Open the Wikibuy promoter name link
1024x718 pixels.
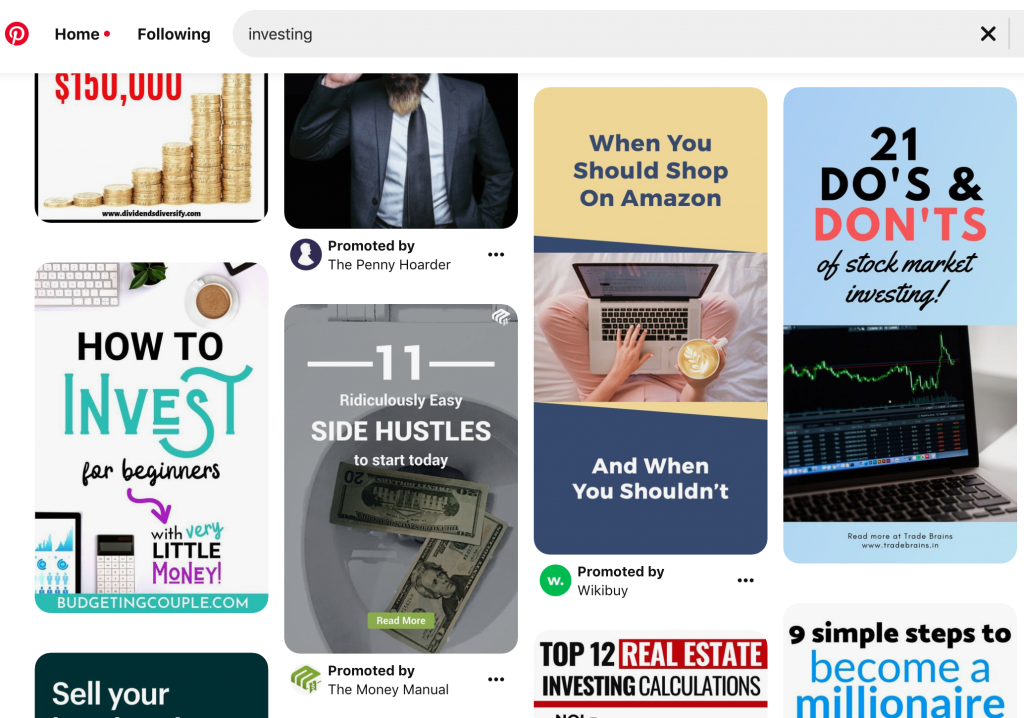coord(603,590)
